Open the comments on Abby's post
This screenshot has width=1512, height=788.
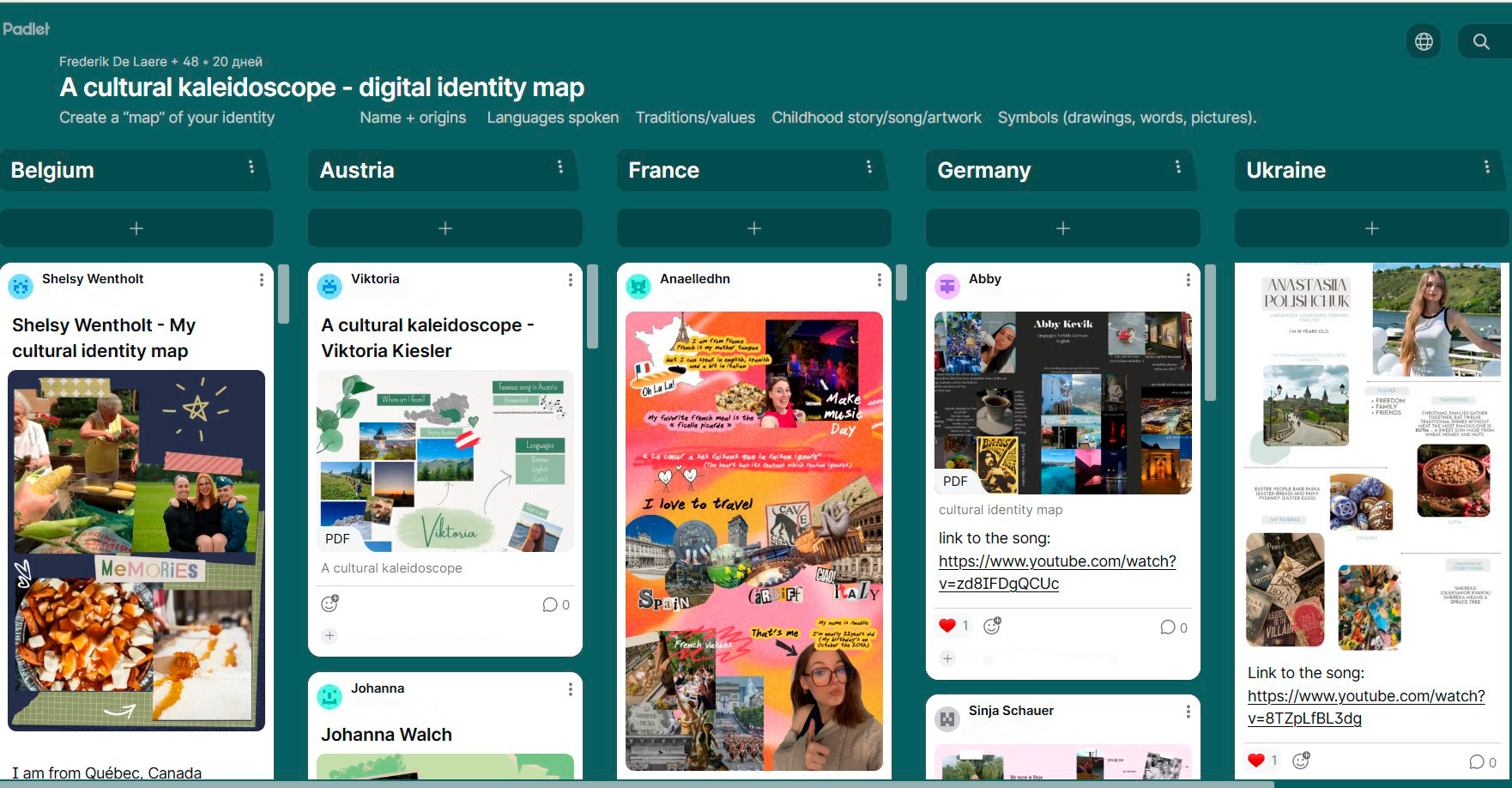coord(1173,627)
